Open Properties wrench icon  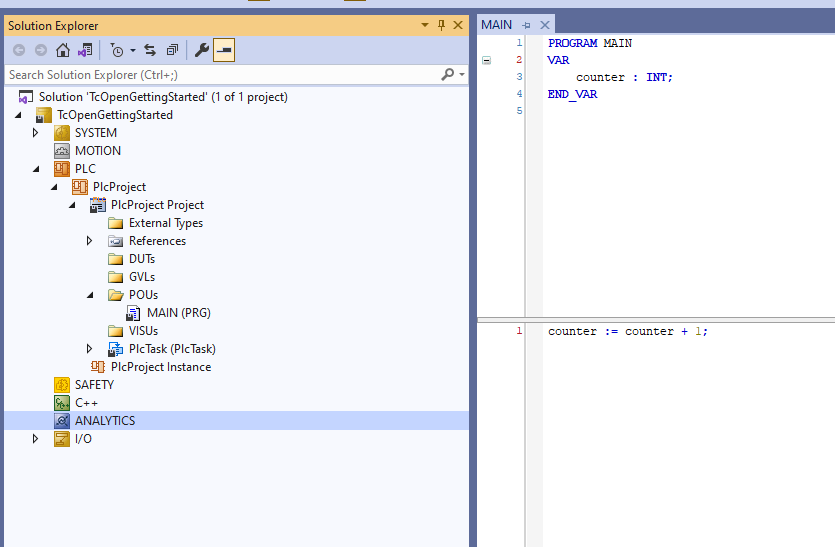click(x=201, y=50)
